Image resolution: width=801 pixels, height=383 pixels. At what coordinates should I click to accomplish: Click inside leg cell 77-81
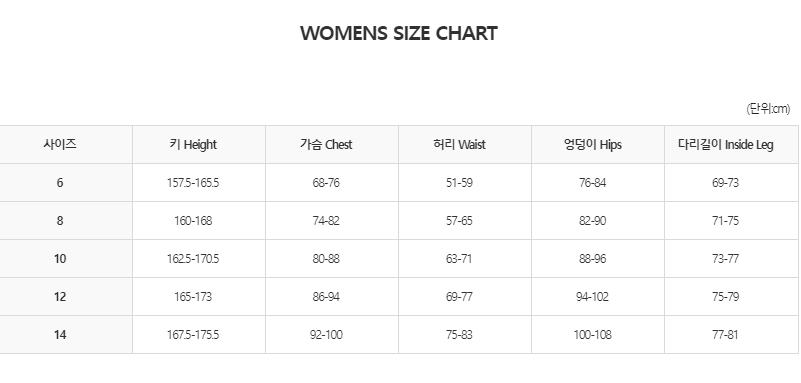725,335
